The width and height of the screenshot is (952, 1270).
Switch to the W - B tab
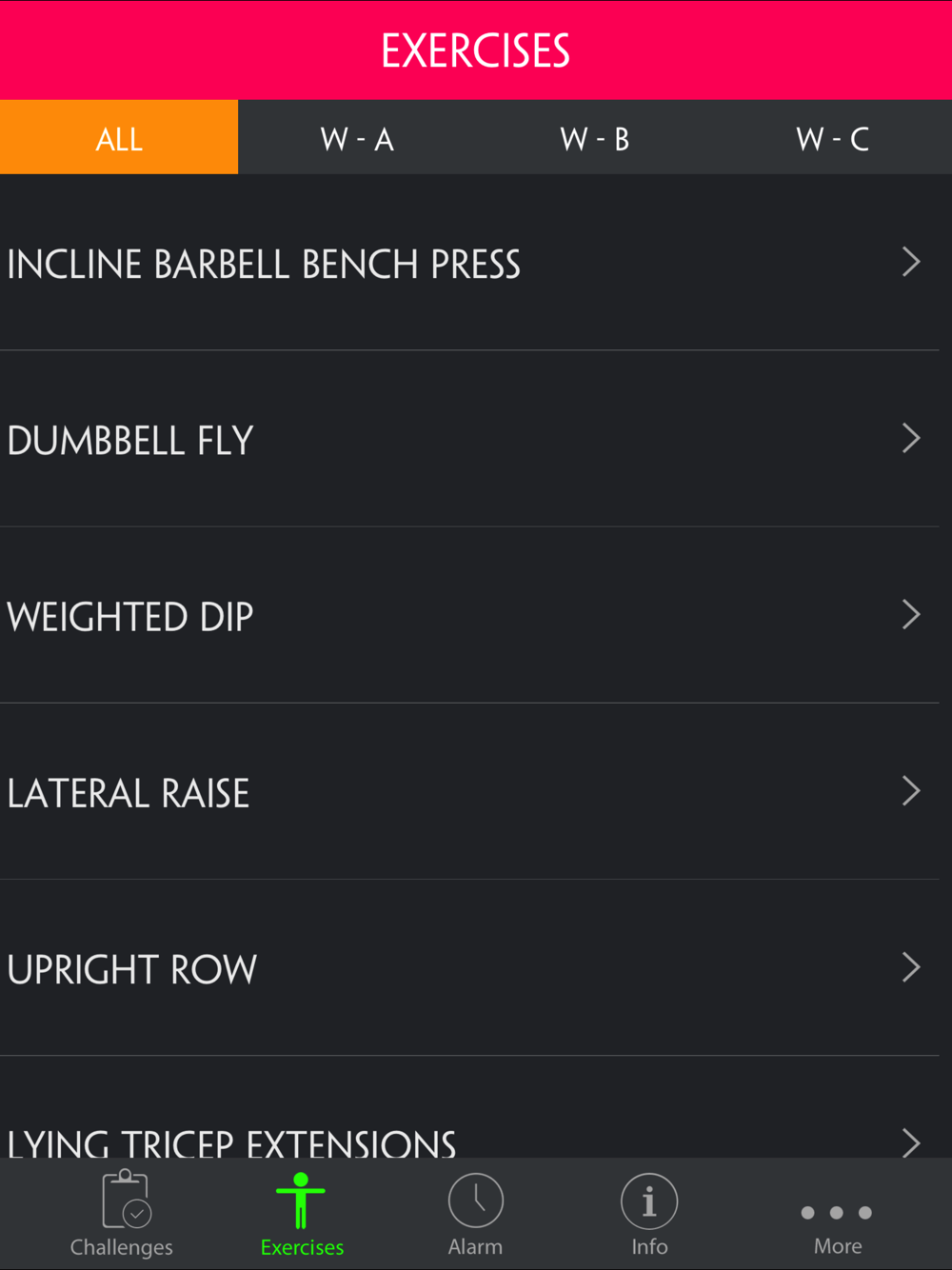point(595,139)
